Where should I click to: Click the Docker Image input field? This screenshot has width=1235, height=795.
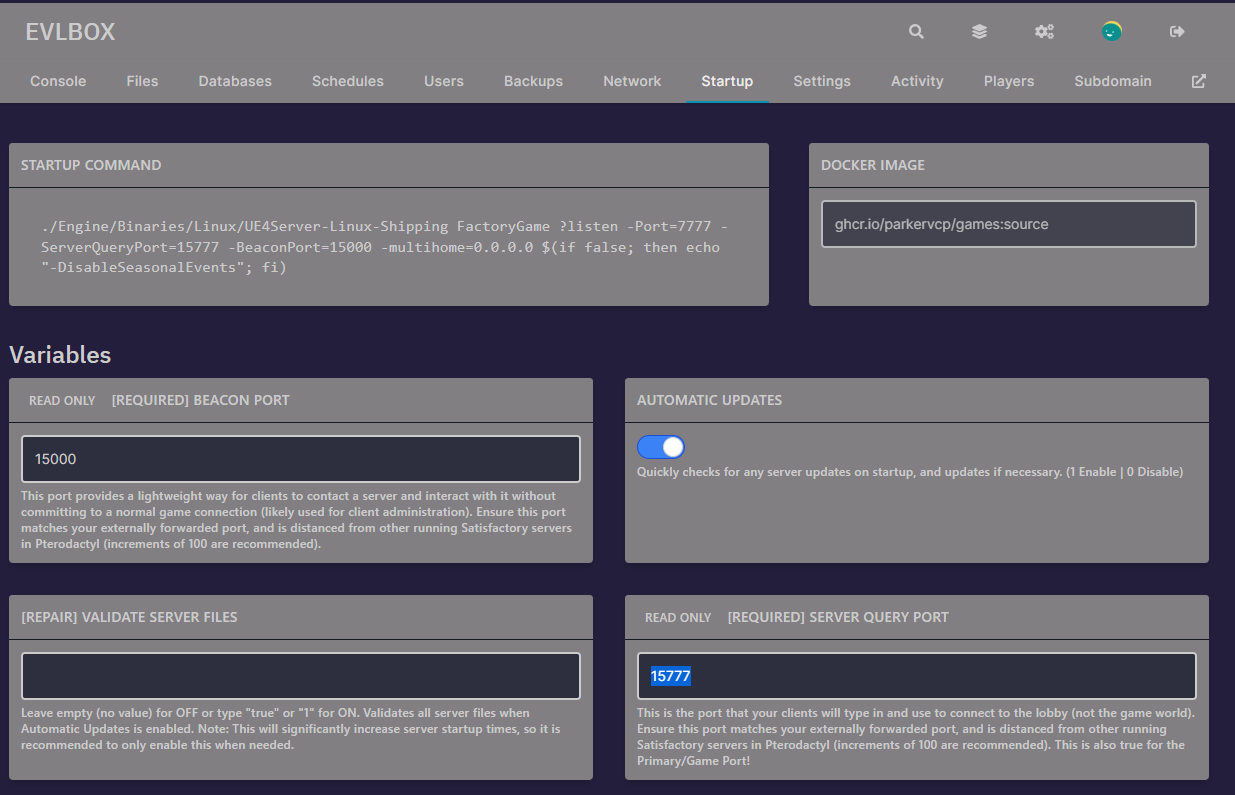click(x=1008, y=224)
